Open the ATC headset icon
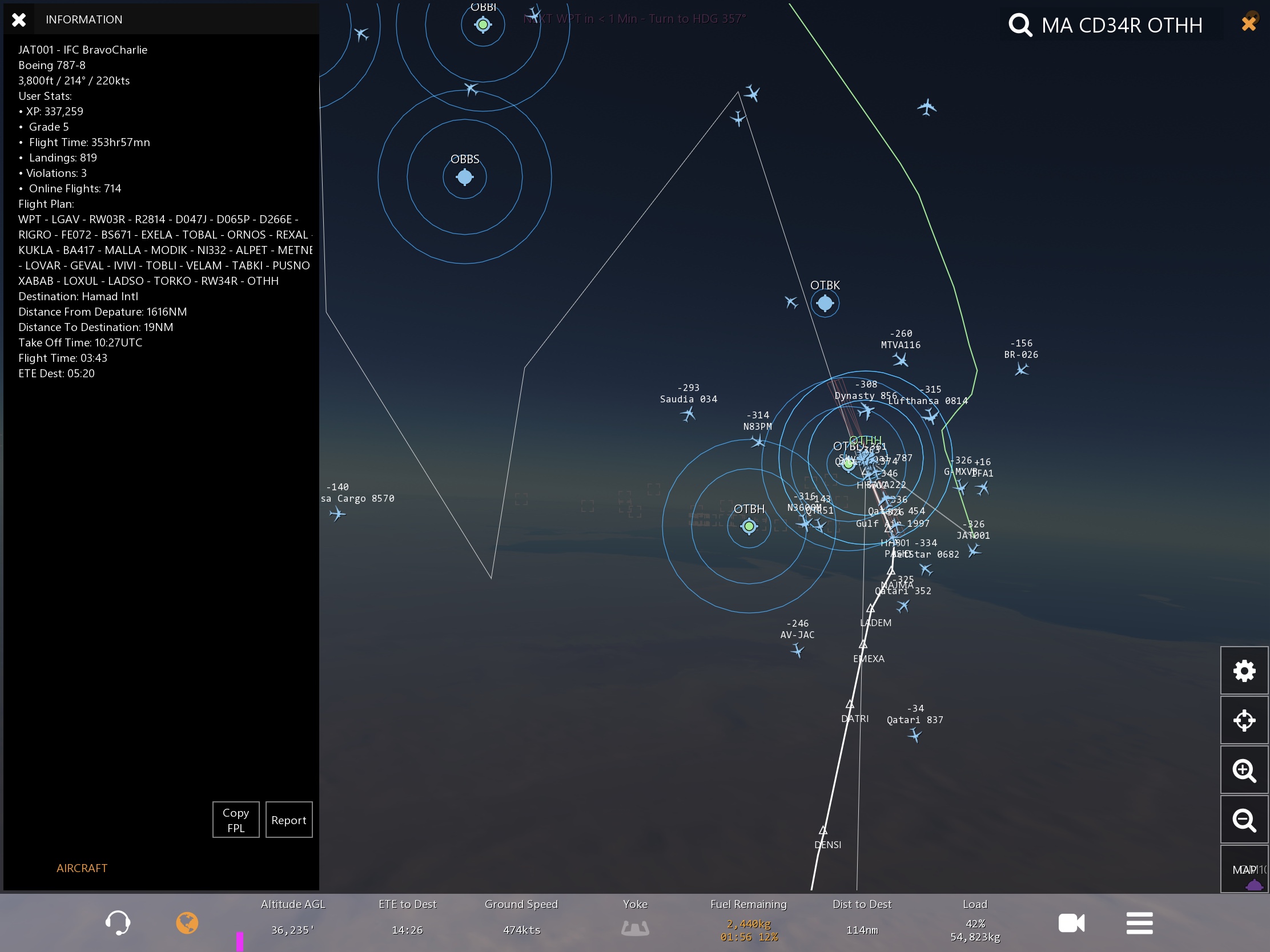Viewport: 1270px width, 952px height. coord(118,923)
